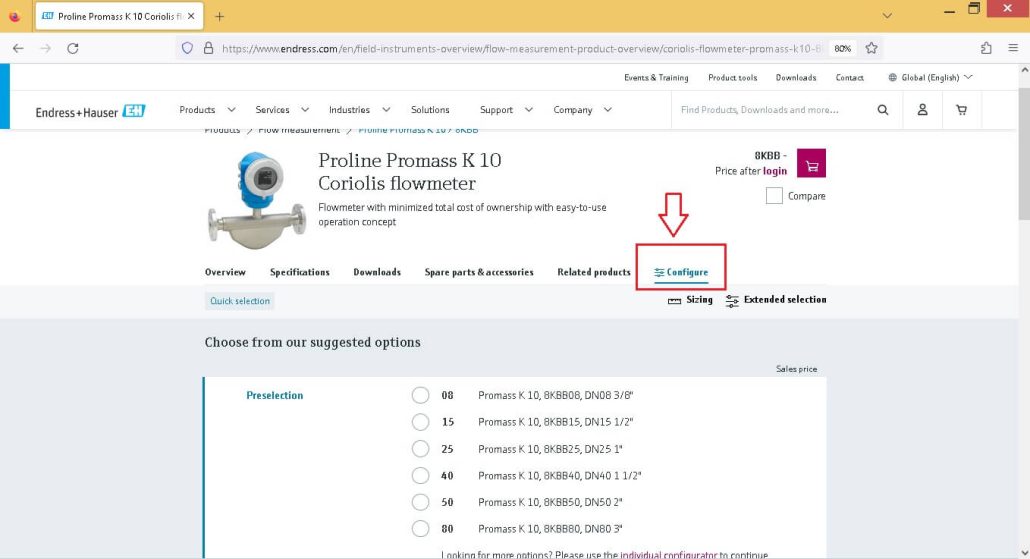
Task: Click the 'Choose from our suggested options' heading
Action: [313, 342]
